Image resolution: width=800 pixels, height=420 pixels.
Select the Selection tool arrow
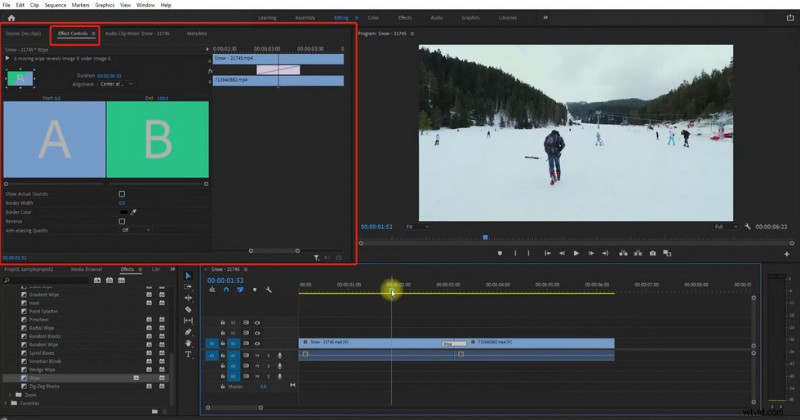(x=188, y=276)
